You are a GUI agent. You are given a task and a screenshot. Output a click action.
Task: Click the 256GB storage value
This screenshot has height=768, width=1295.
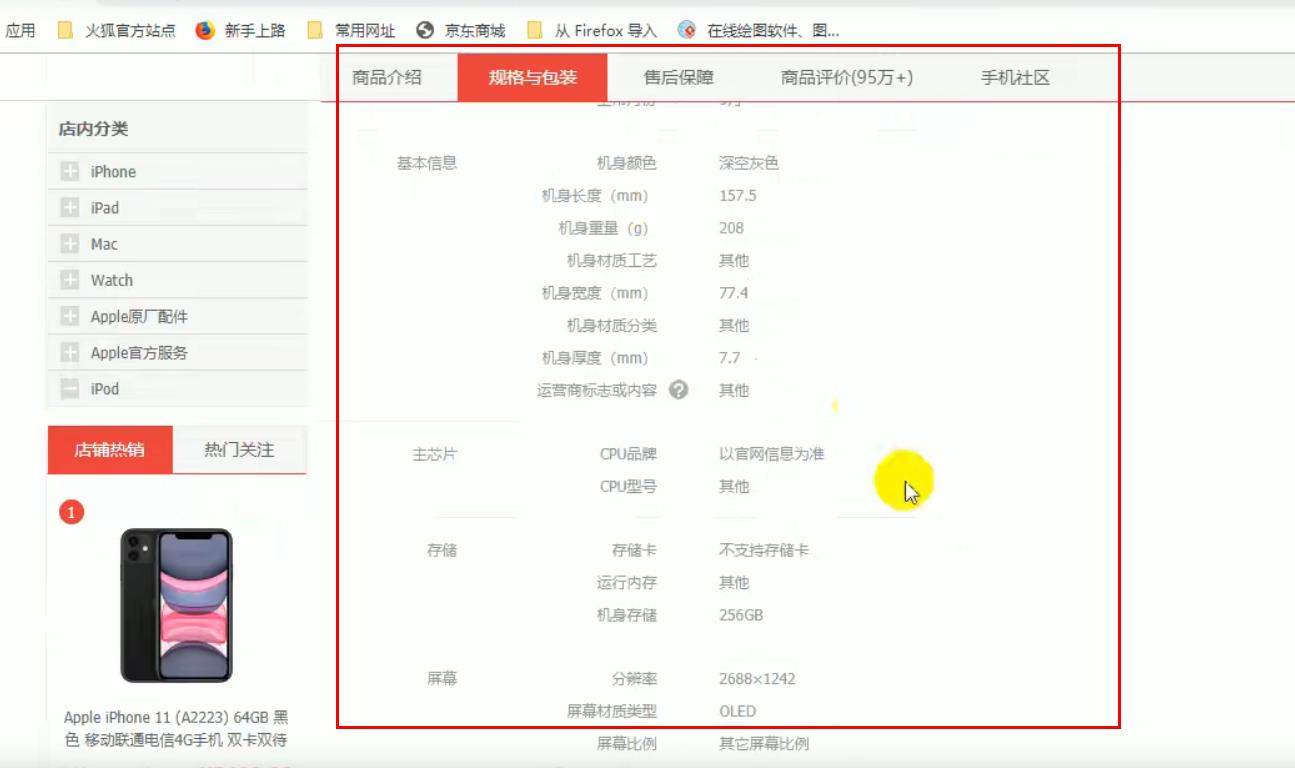point(741,615)
